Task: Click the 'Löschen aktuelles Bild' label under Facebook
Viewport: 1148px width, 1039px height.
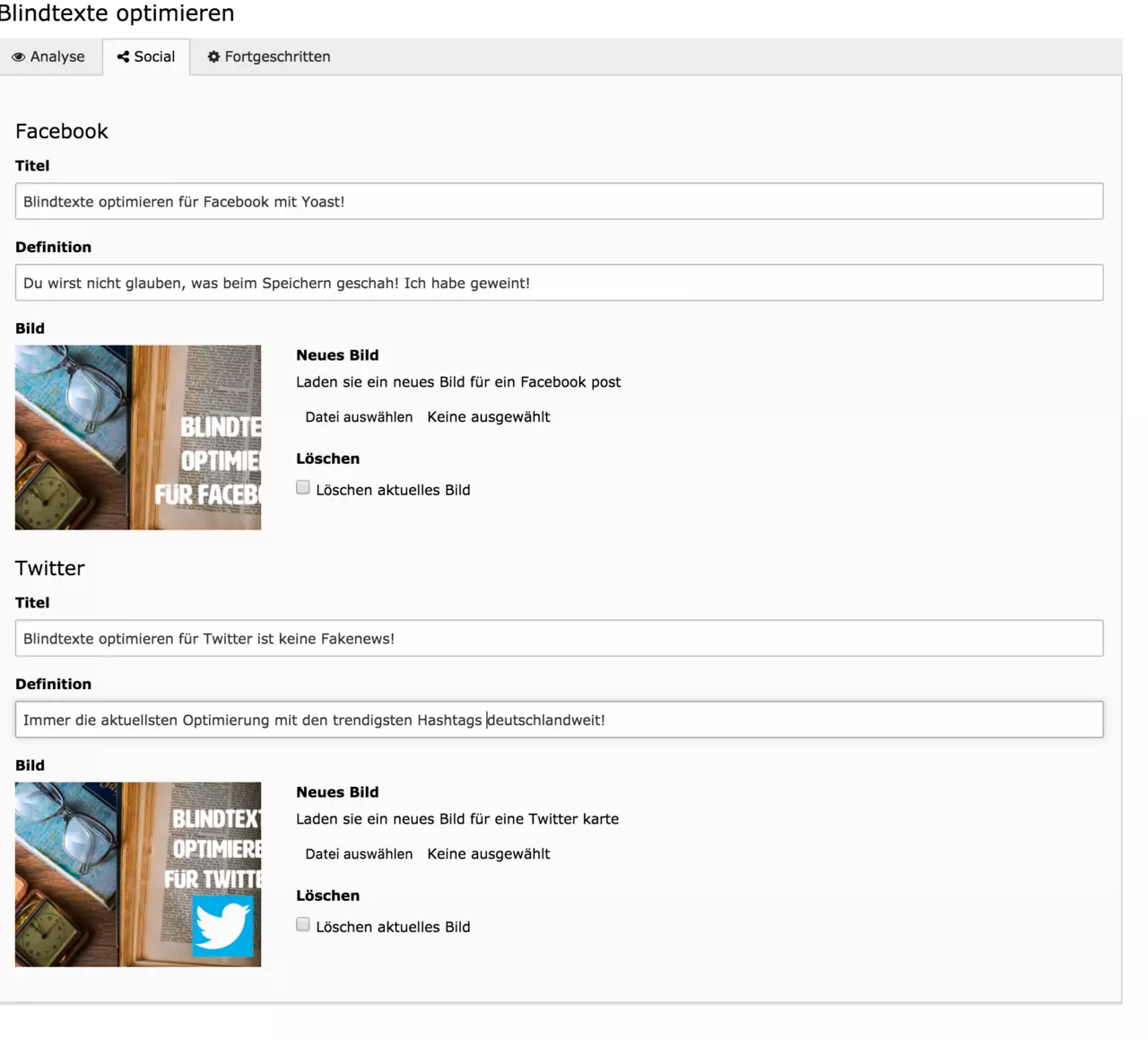Action: coord(393,490)
